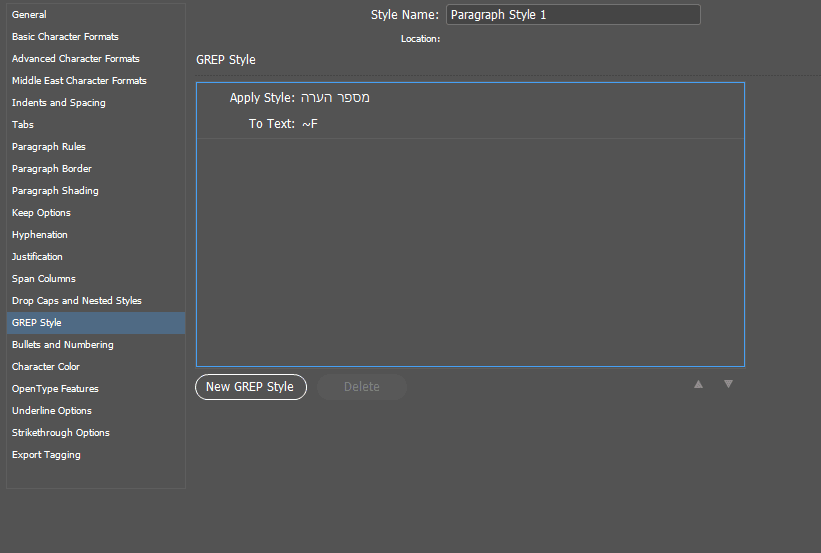Edit the To Text expression ~F

point(310,124)
